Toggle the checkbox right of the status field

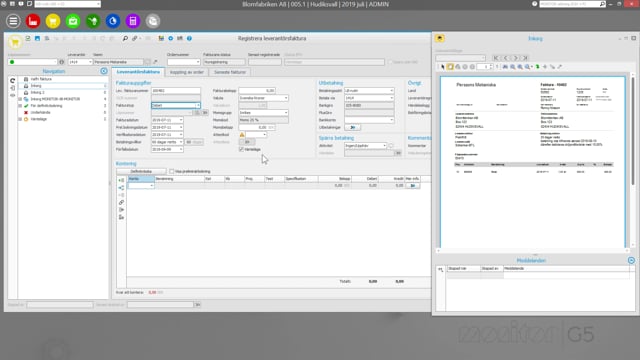390,62
